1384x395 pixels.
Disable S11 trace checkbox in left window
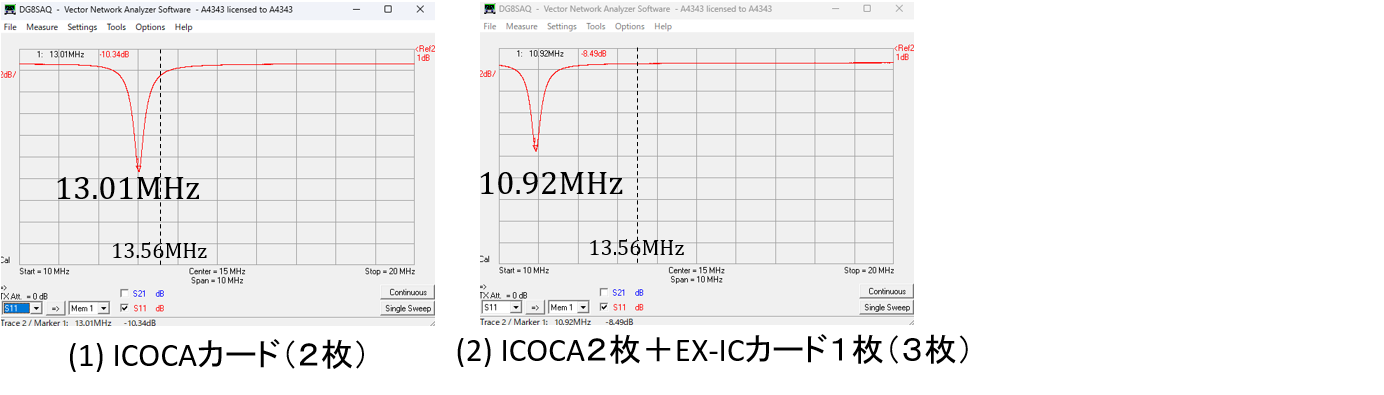(x=124, y=307)
